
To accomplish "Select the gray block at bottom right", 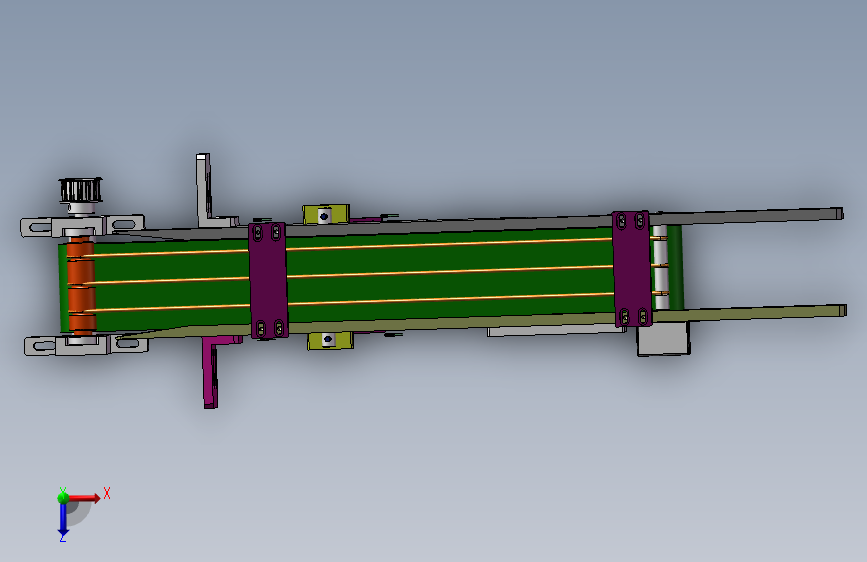I will click(664, 339).
